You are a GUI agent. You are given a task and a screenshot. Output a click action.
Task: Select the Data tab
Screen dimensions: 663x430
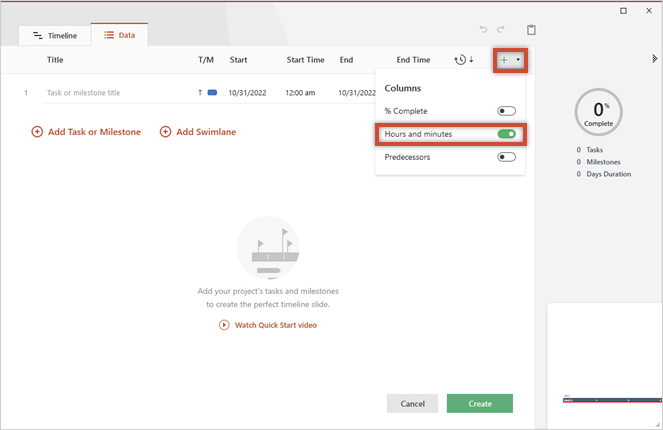[x=119, y=35]
